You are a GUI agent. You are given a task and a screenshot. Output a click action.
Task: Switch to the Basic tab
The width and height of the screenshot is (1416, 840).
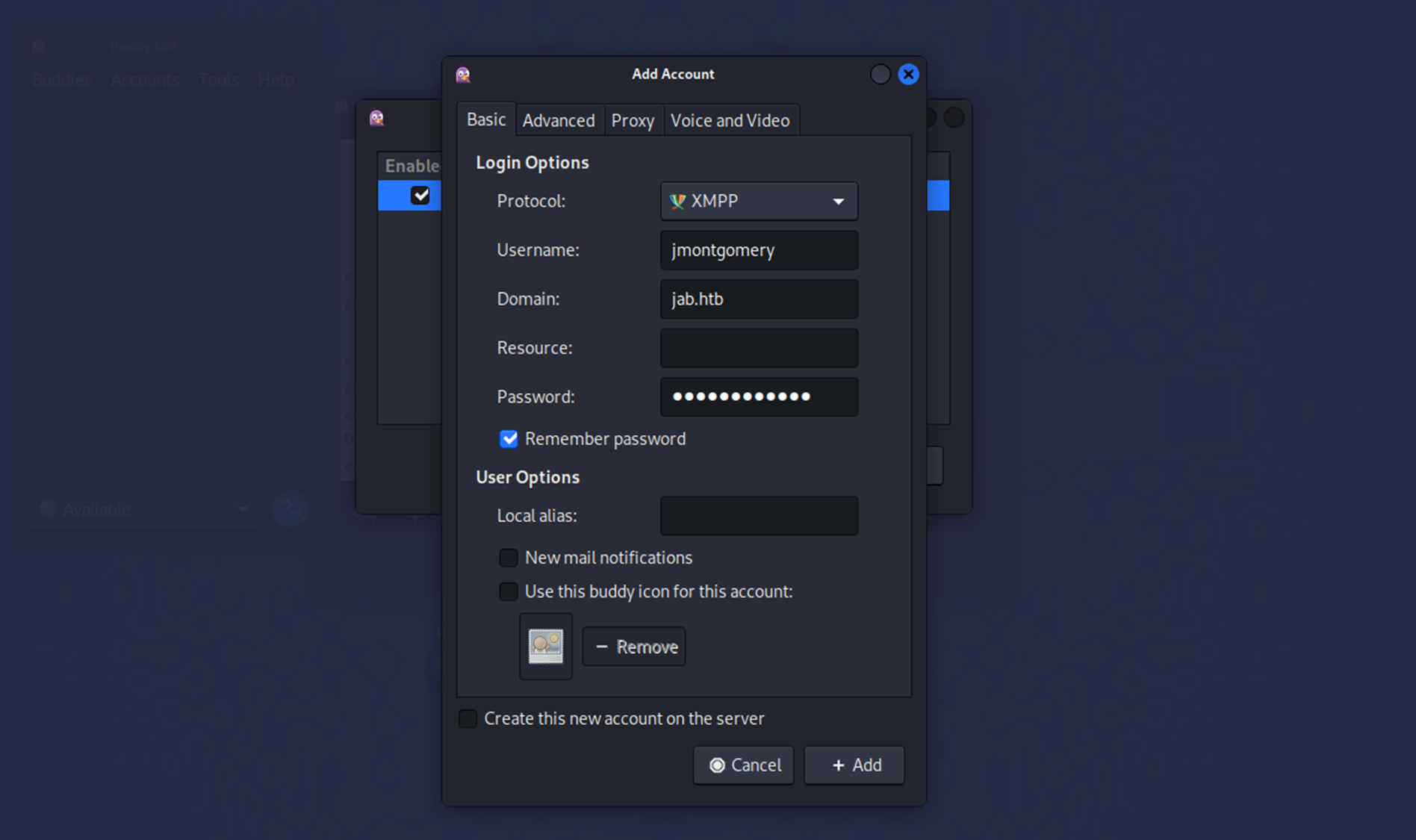[x=486, y=119]
